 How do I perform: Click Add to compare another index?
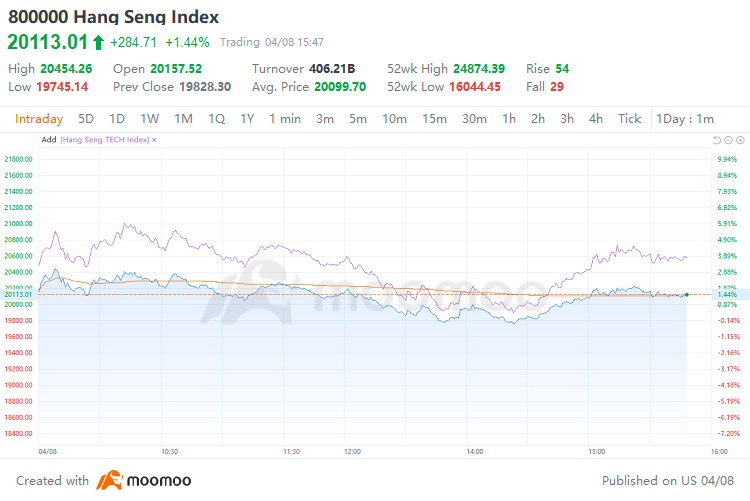point(48,140)
